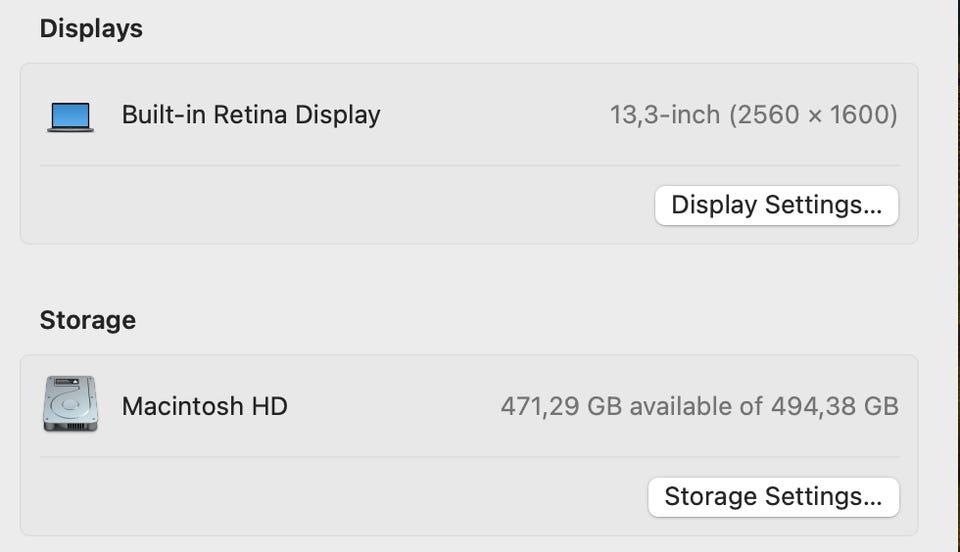Click the divider line in the Displays panel

[469, 166]
